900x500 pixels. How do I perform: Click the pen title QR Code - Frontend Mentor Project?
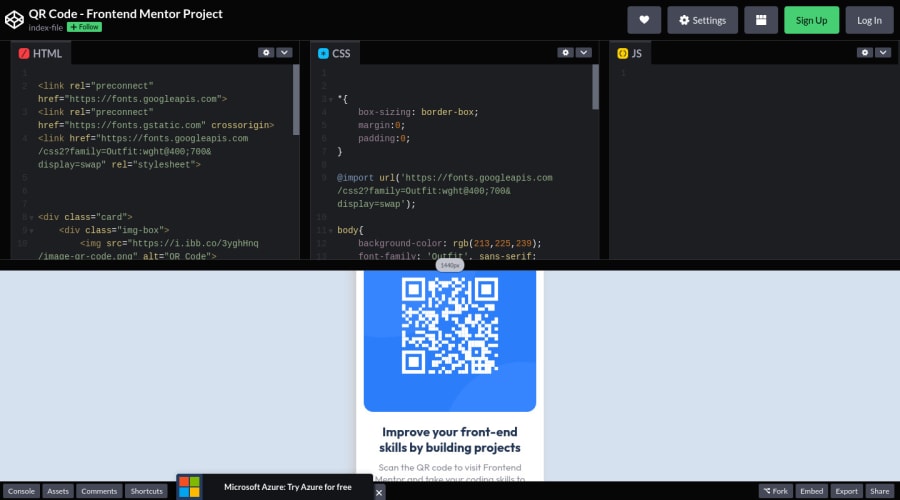tap(126, 14)
